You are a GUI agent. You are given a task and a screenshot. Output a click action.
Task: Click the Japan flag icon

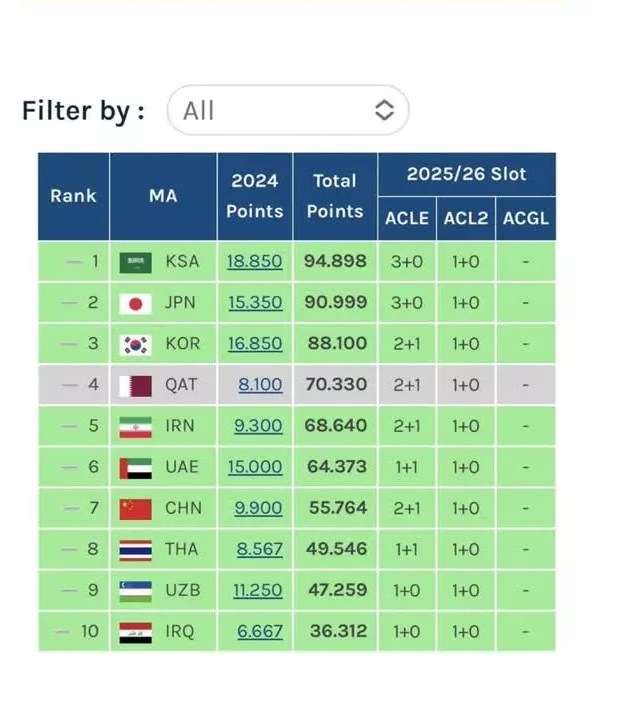pos(135,303)
